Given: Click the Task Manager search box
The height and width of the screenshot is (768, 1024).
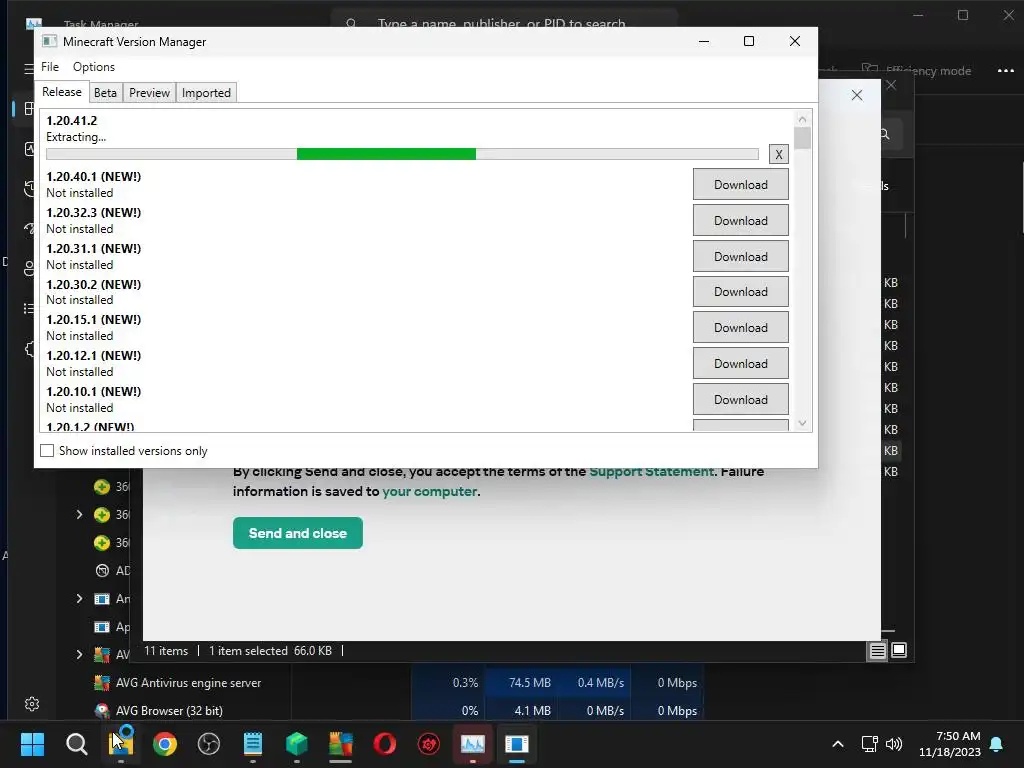Looking at the screenshot, I should click(x=503, y=24).
